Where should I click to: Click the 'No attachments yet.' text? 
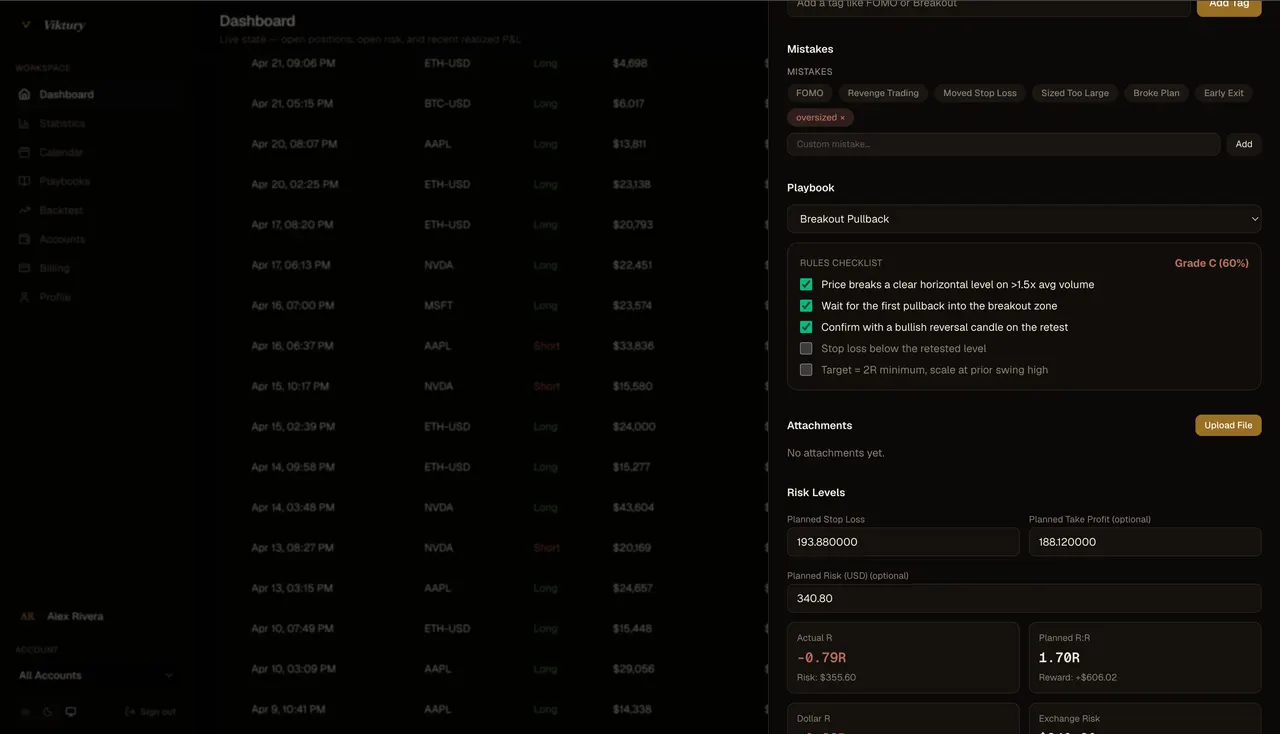pyautogui.click(x=836, y=454)
